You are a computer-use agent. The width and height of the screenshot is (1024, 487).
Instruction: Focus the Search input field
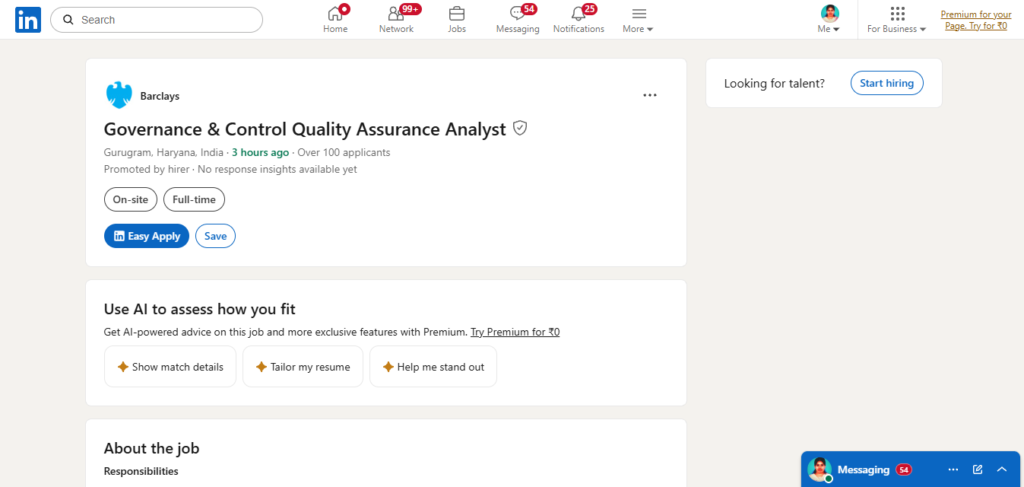(x=157, y=20)
